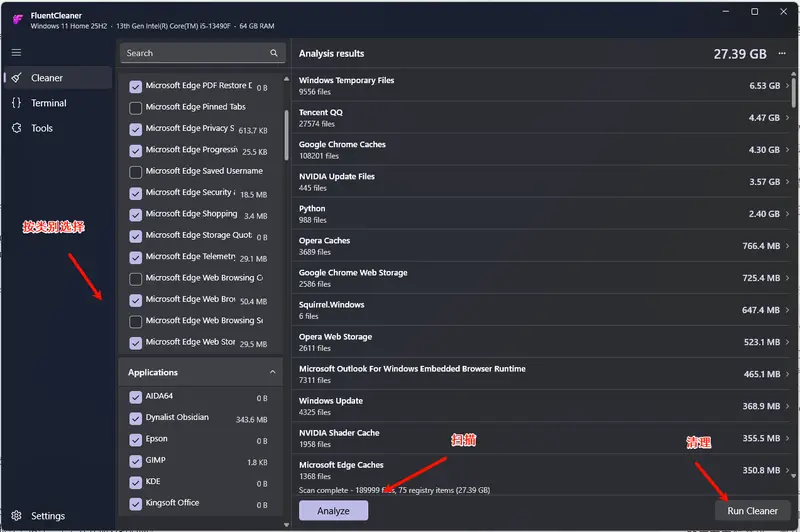This screenshot has width=800, height=532.
Task: Click the Analyze button
Action: coord(333,511)
